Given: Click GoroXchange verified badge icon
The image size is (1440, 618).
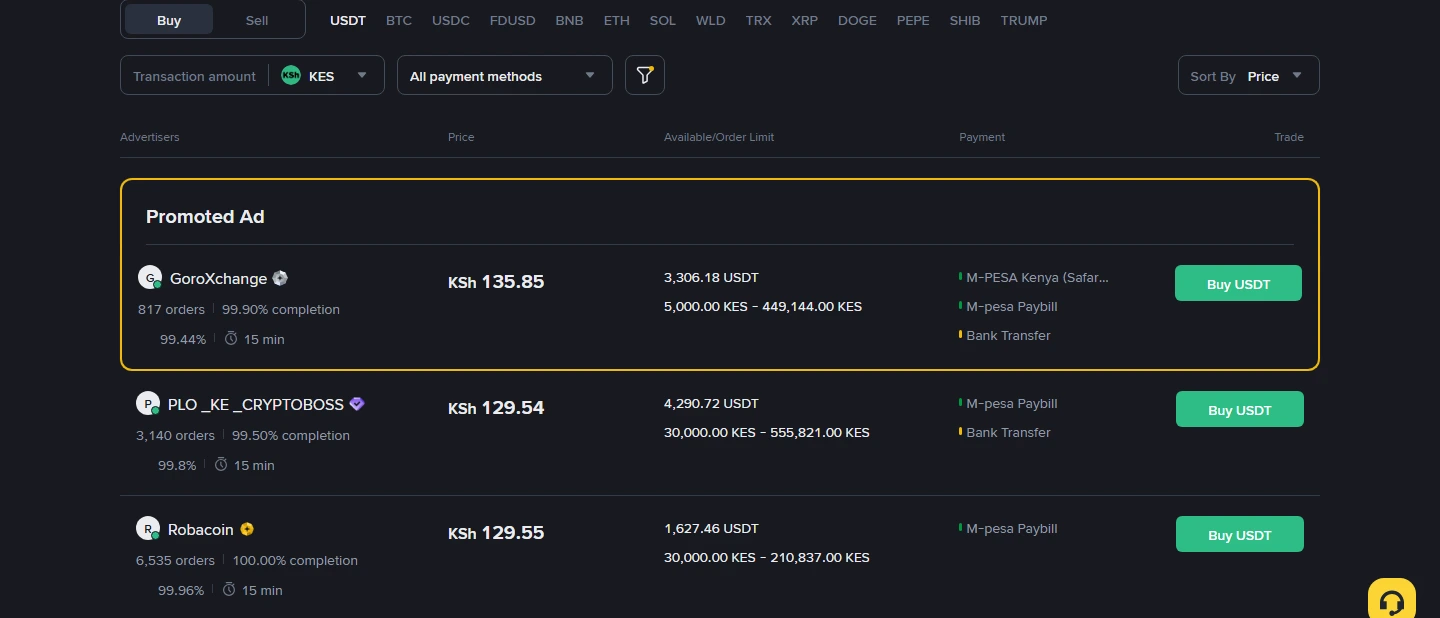Looking at the screenshot, I should (280, 278).
